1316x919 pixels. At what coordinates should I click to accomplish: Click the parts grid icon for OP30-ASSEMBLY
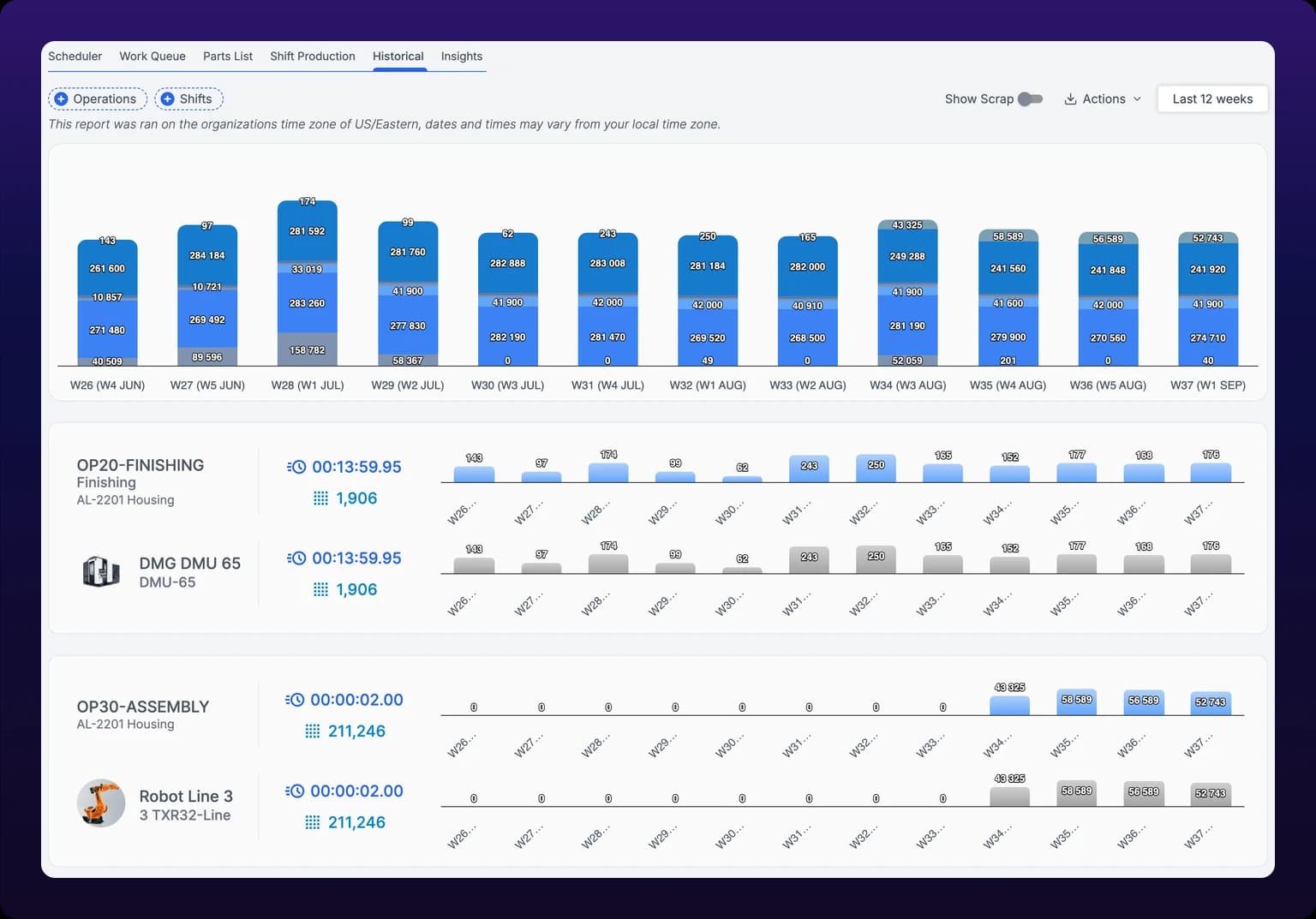coord(313,731)
